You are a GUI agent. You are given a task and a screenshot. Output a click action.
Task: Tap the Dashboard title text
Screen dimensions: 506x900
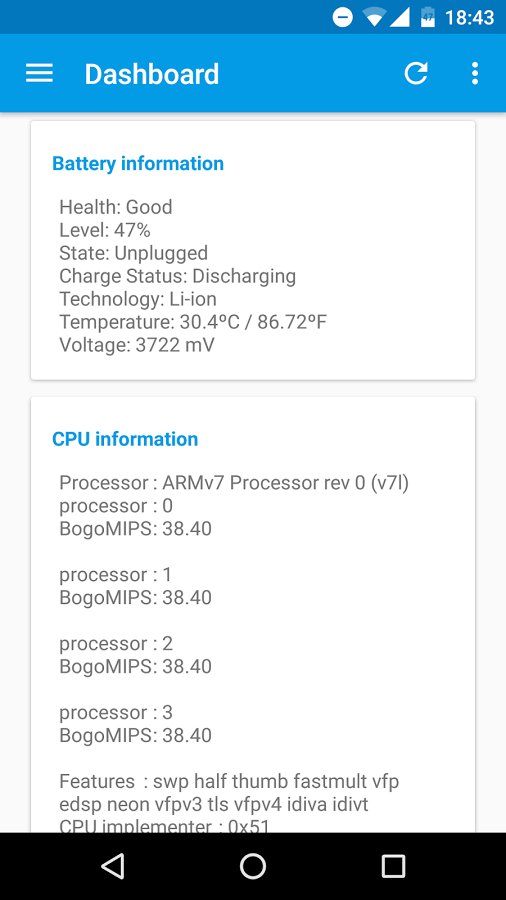(152, 74)
